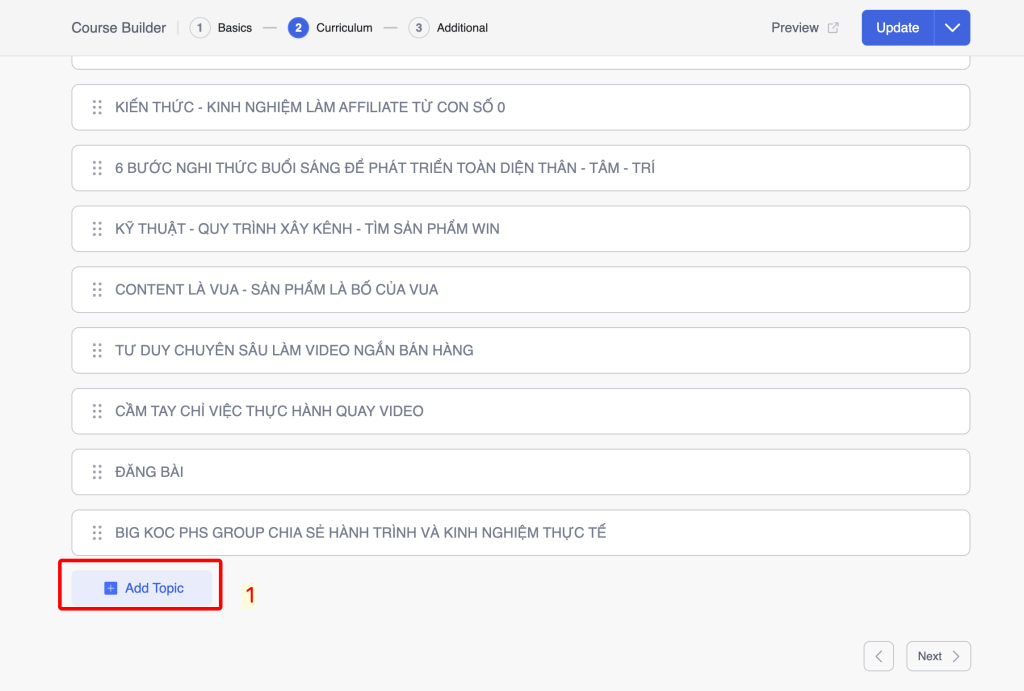
Task: Switch to the Additional step
Action: 449,28
